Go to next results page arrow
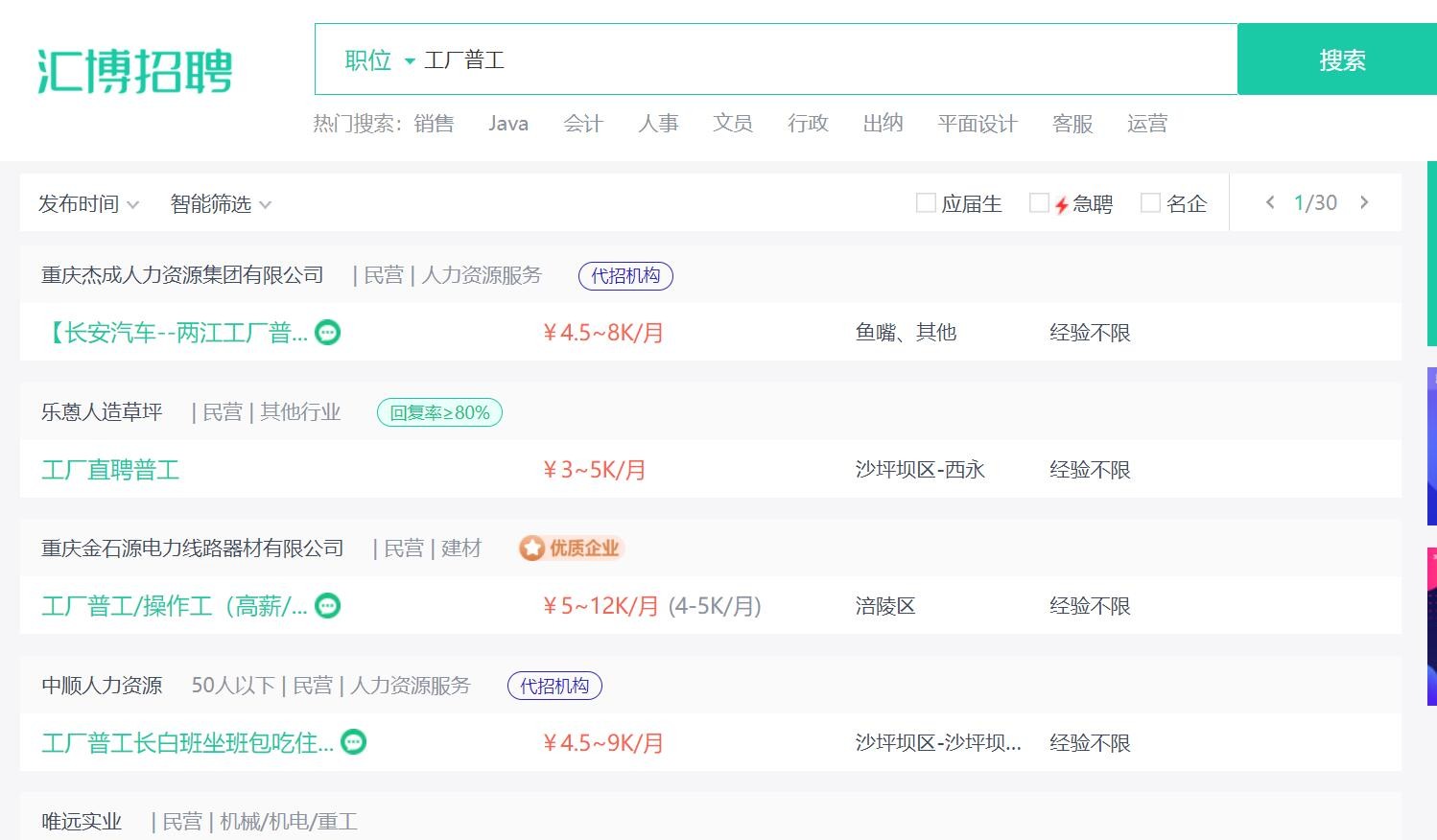The height and width of the screenshot is (840, 1437). click(1364, 202)
